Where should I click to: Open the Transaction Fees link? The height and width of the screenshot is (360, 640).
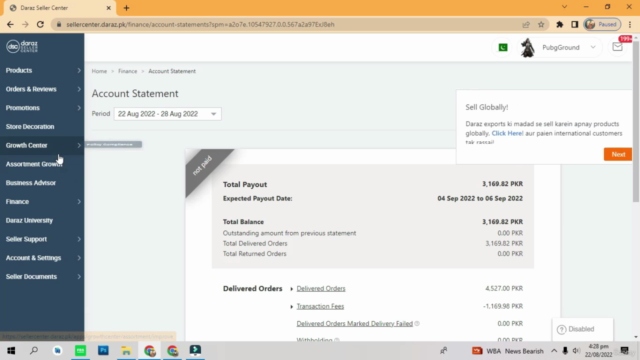point(320,306)
